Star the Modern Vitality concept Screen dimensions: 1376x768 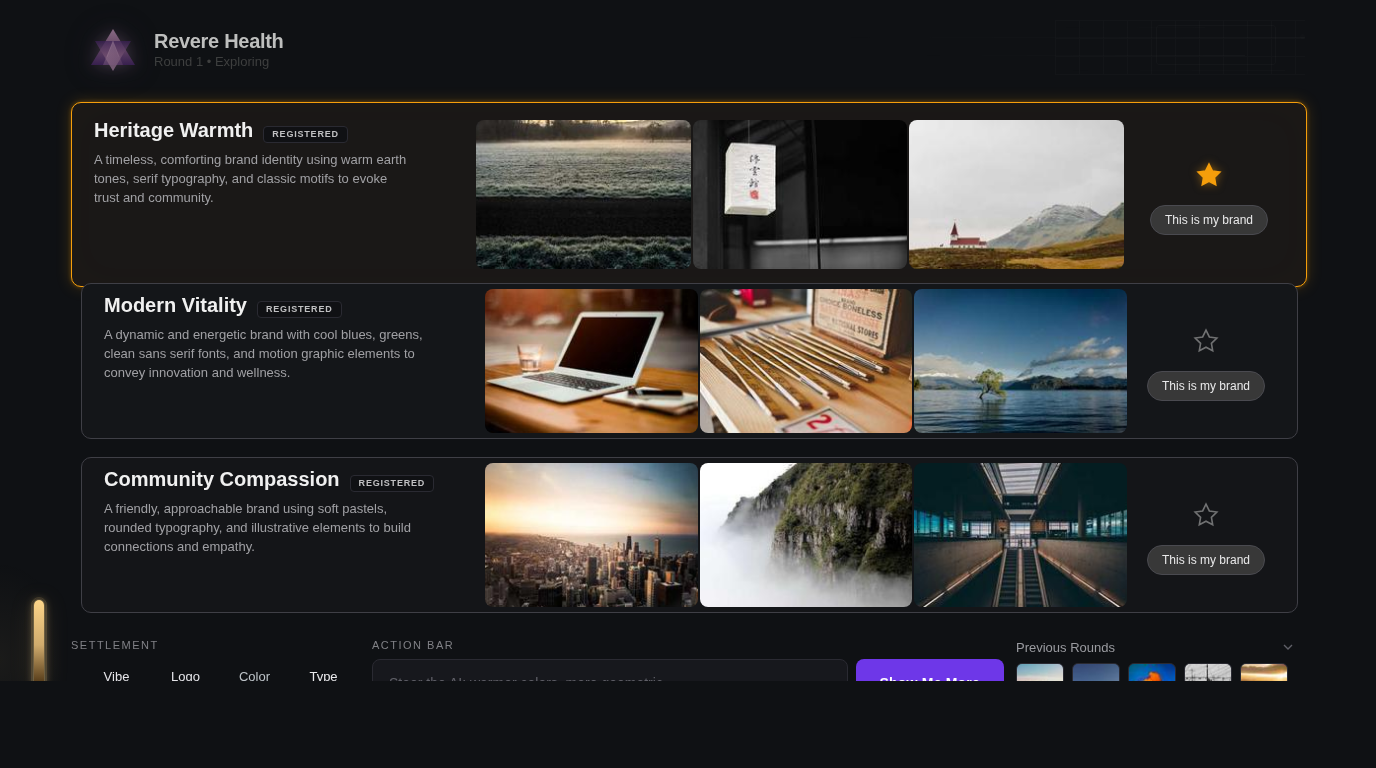tap(1205, 341)
